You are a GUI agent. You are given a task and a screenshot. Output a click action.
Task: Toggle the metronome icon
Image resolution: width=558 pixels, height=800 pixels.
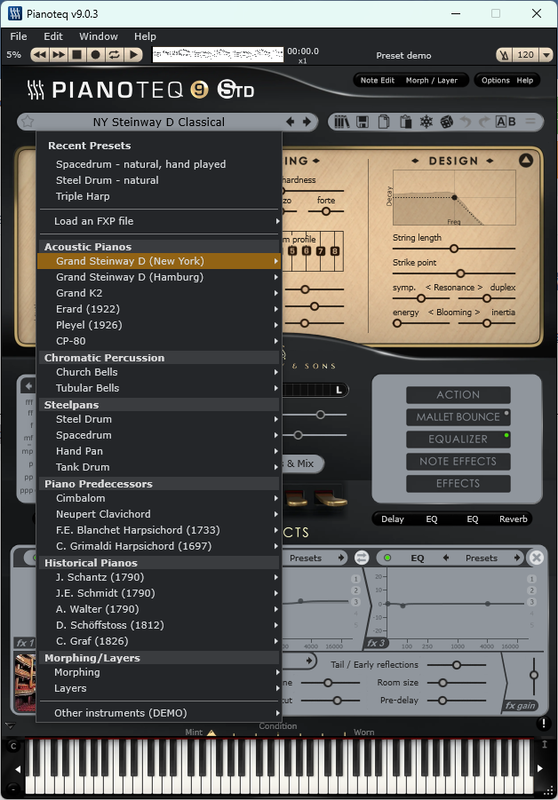pos(504,55)
